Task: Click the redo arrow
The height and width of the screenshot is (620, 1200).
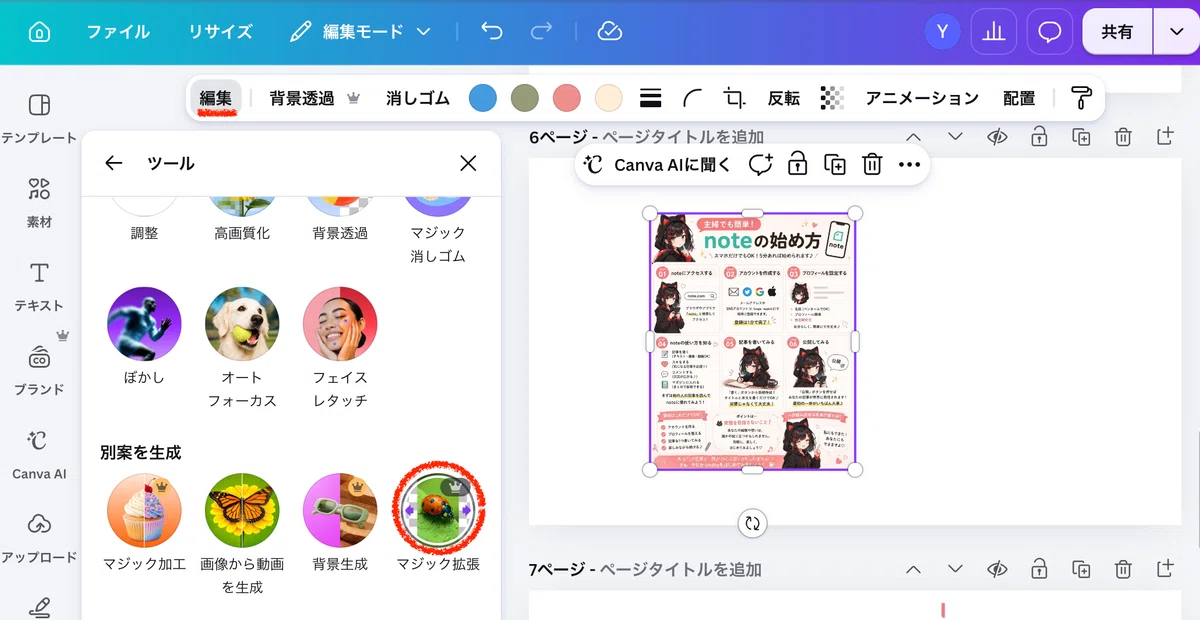Action: click(541, 32)
